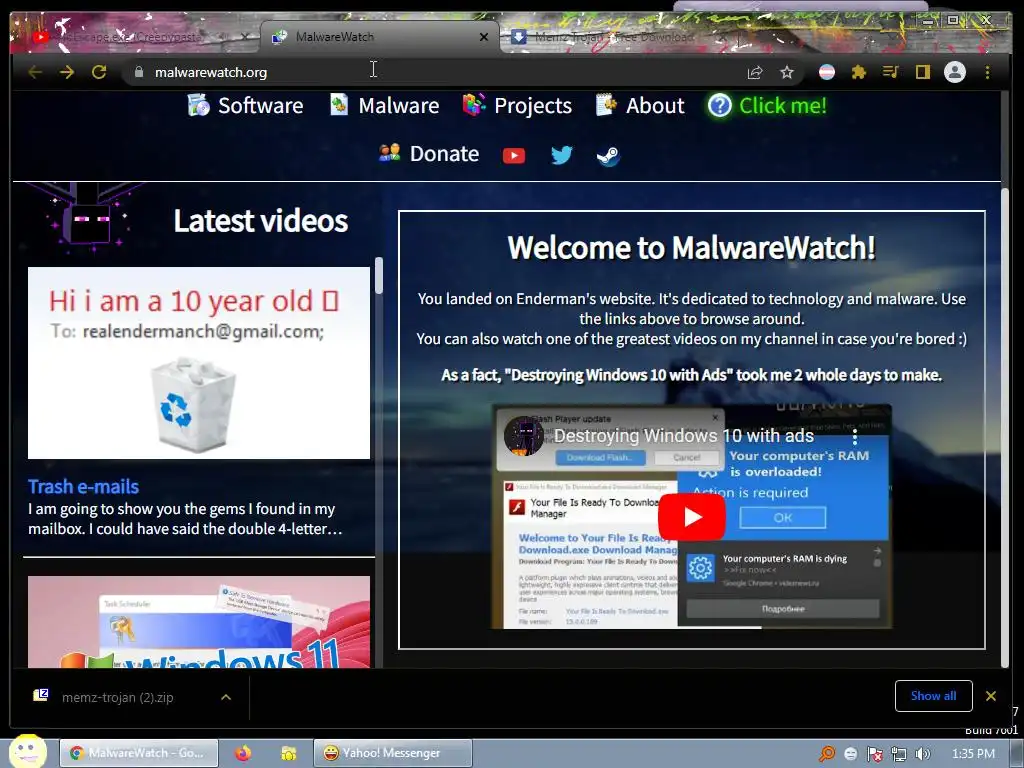Share this page icon in address bar
1024x768 pixels.
(x=755, y=72)
